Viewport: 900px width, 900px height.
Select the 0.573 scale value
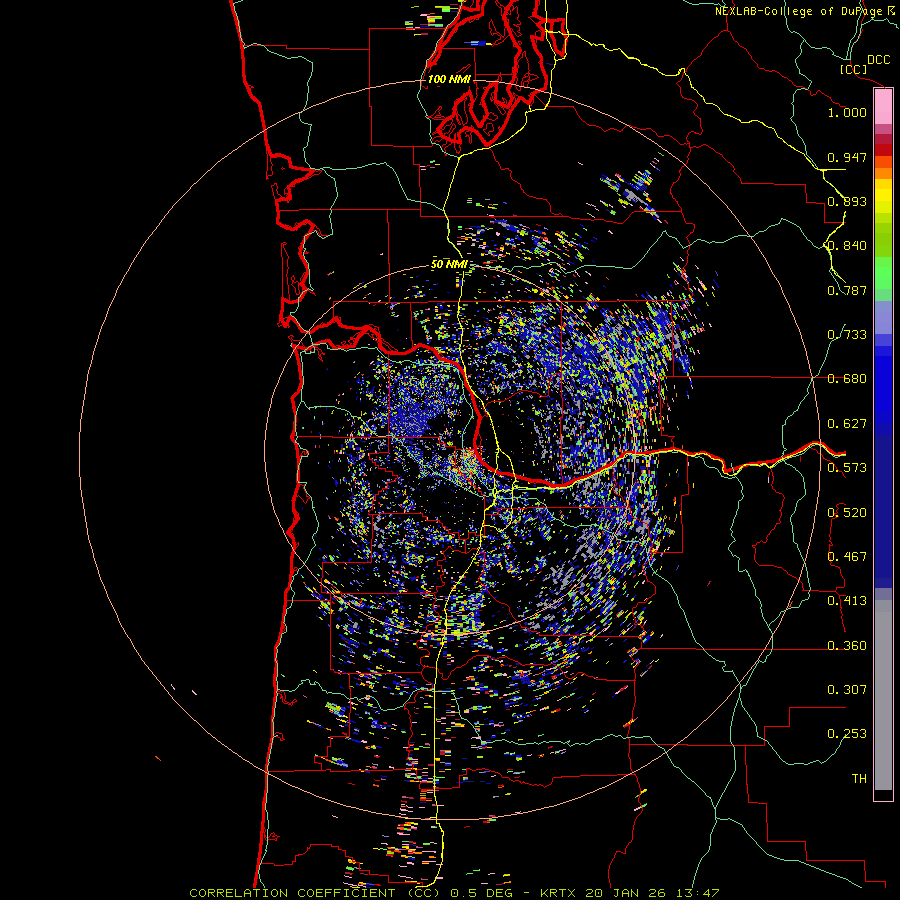pyautogui.click(x=847, y=468)
